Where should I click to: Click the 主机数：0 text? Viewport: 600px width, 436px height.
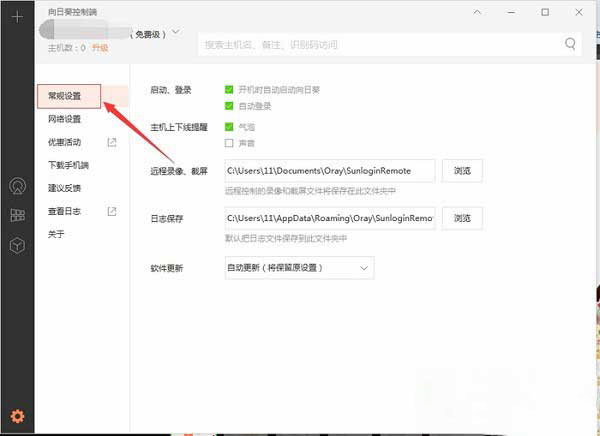(x=67, y=48)
